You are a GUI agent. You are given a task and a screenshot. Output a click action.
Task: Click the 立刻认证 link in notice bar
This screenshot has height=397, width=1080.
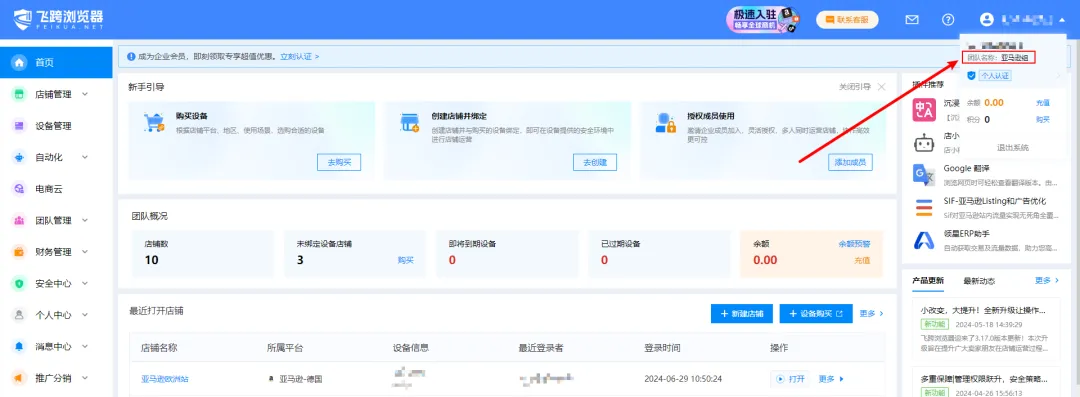pos(300,57)
